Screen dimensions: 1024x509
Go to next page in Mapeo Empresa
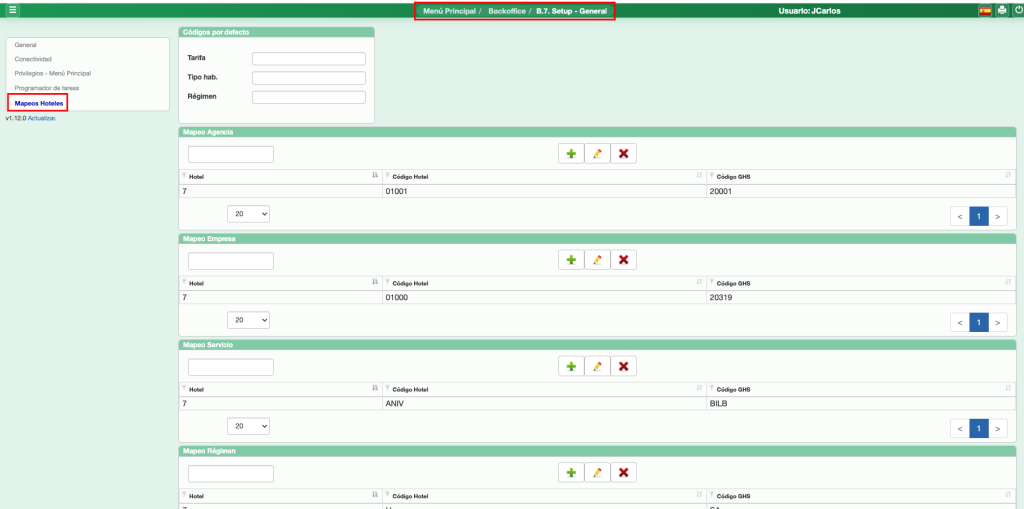coord(997,323)
